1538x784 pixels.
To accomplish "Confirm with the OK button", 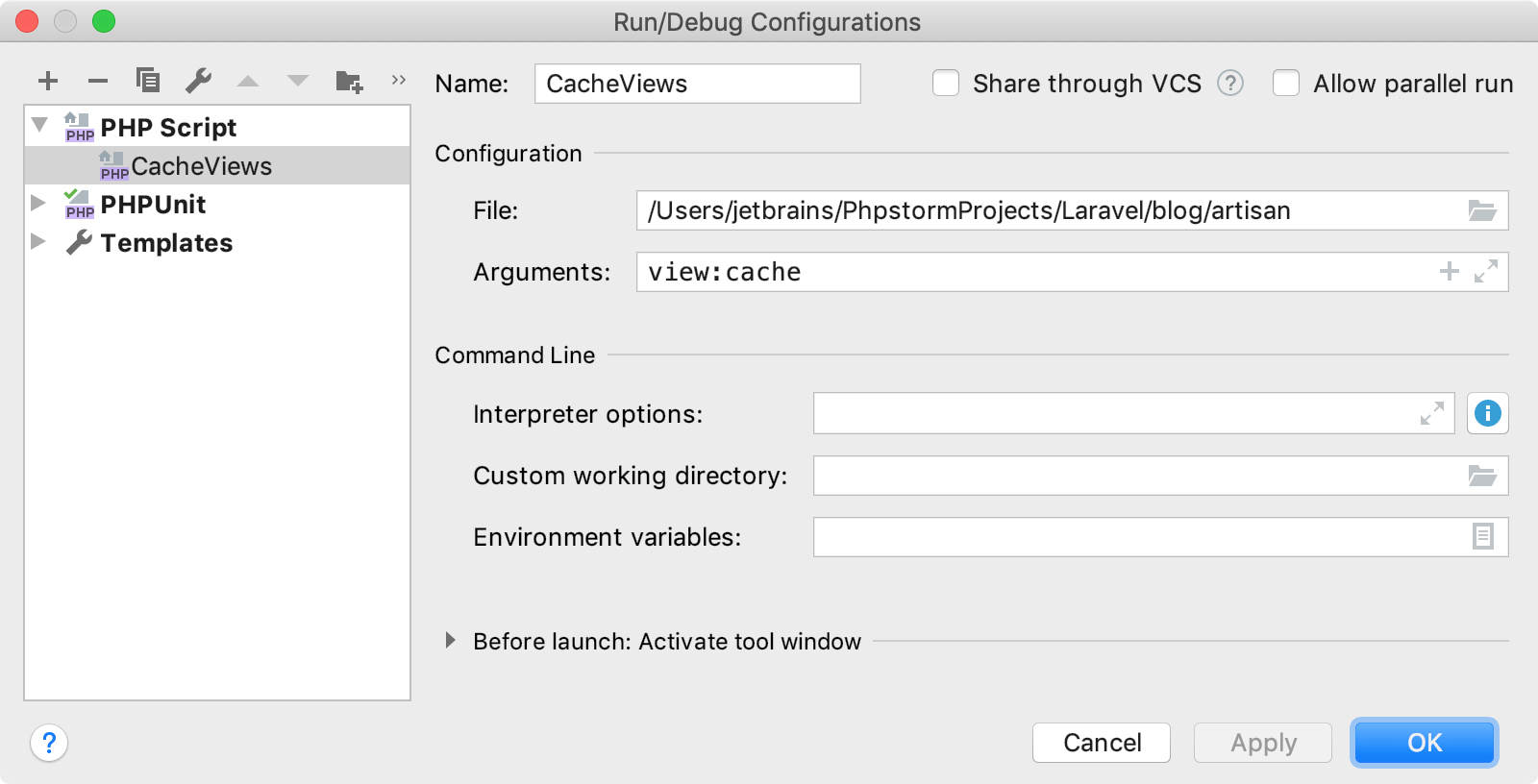I will (x=1425, y=743).
